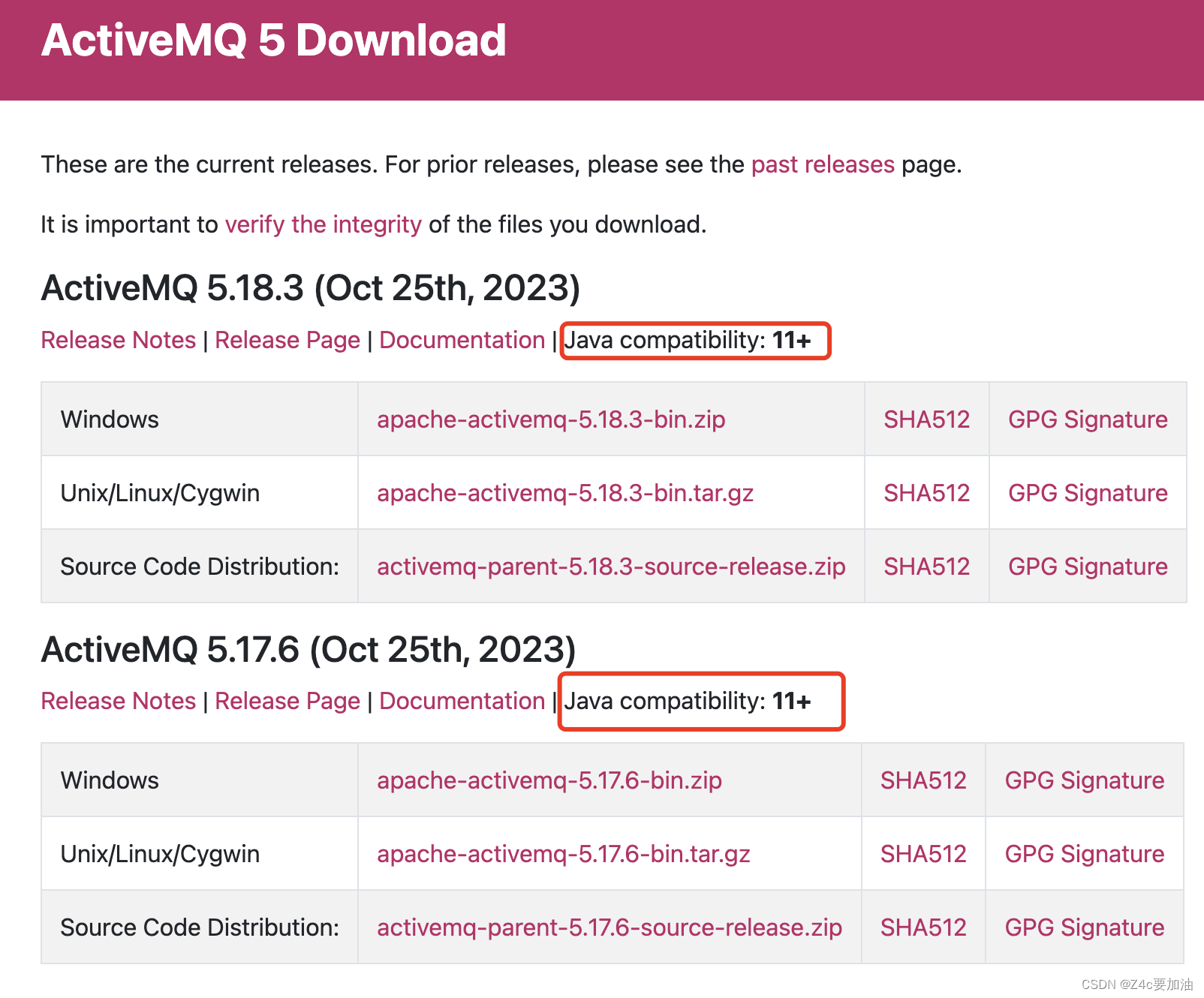This screenshot has height=998, width=1204.
Task: Open SHA512 checksum for 5.17.6 source release
Action: click(923, 927)
